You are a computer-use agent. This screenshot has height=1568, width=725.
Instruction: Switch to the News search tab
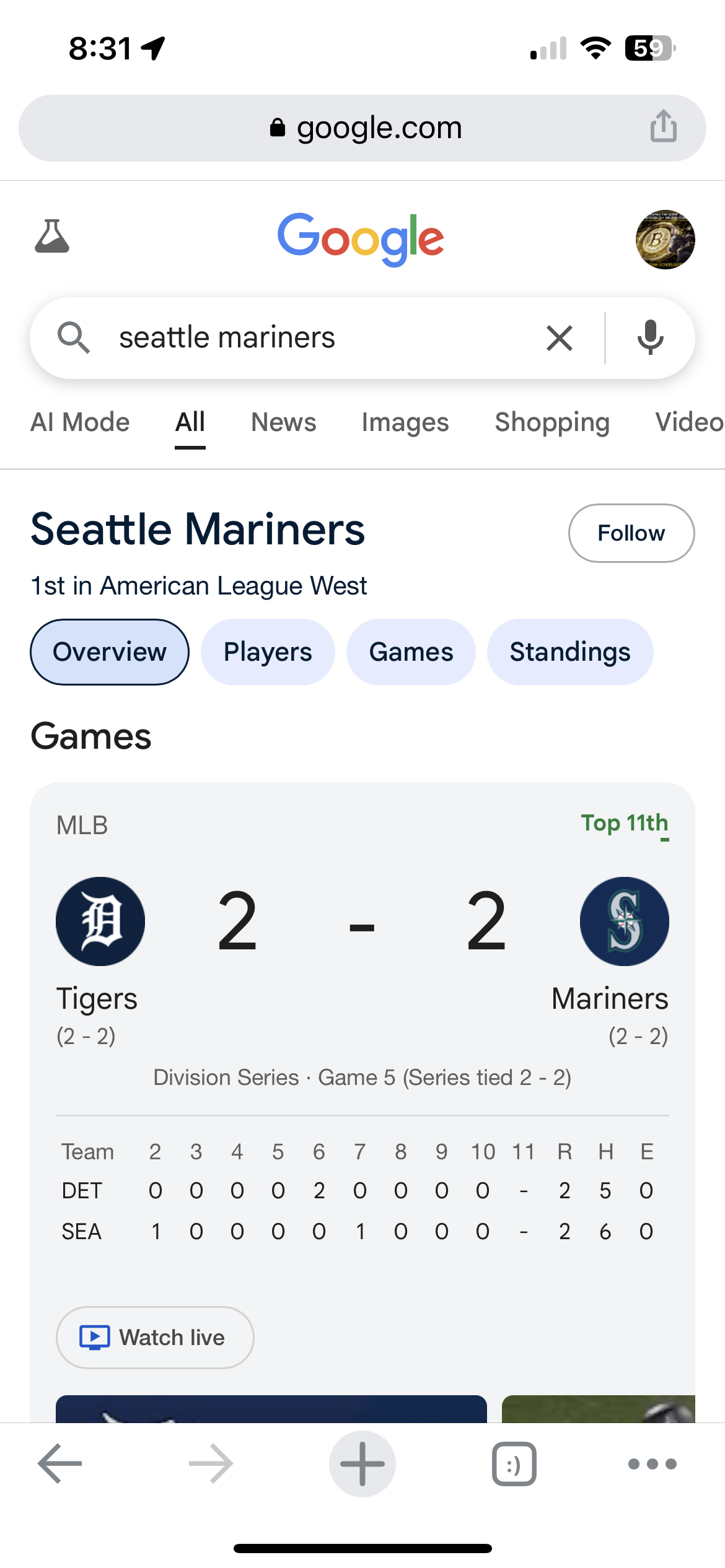coord(283,422)
